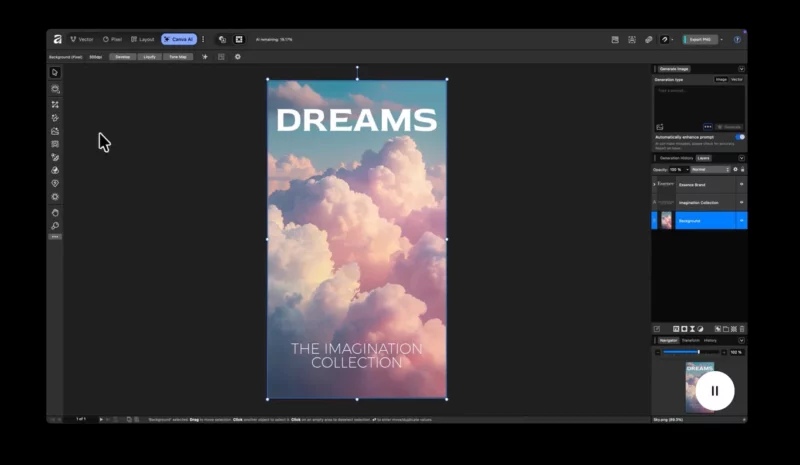
Task: Expand the Essence Brand layer group
Action: tap(654, 185)
